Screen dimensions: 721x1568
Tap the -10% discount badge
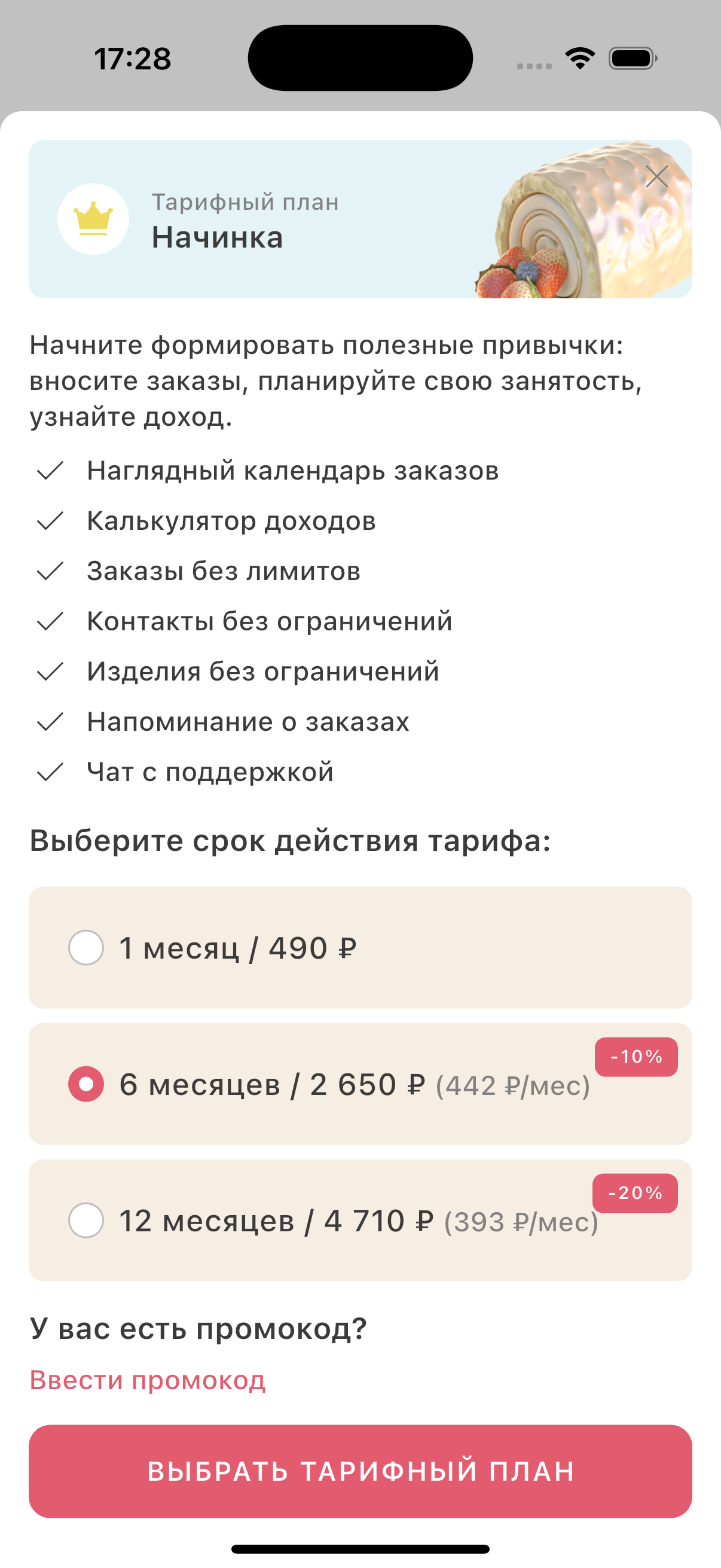click(636, 1057)
